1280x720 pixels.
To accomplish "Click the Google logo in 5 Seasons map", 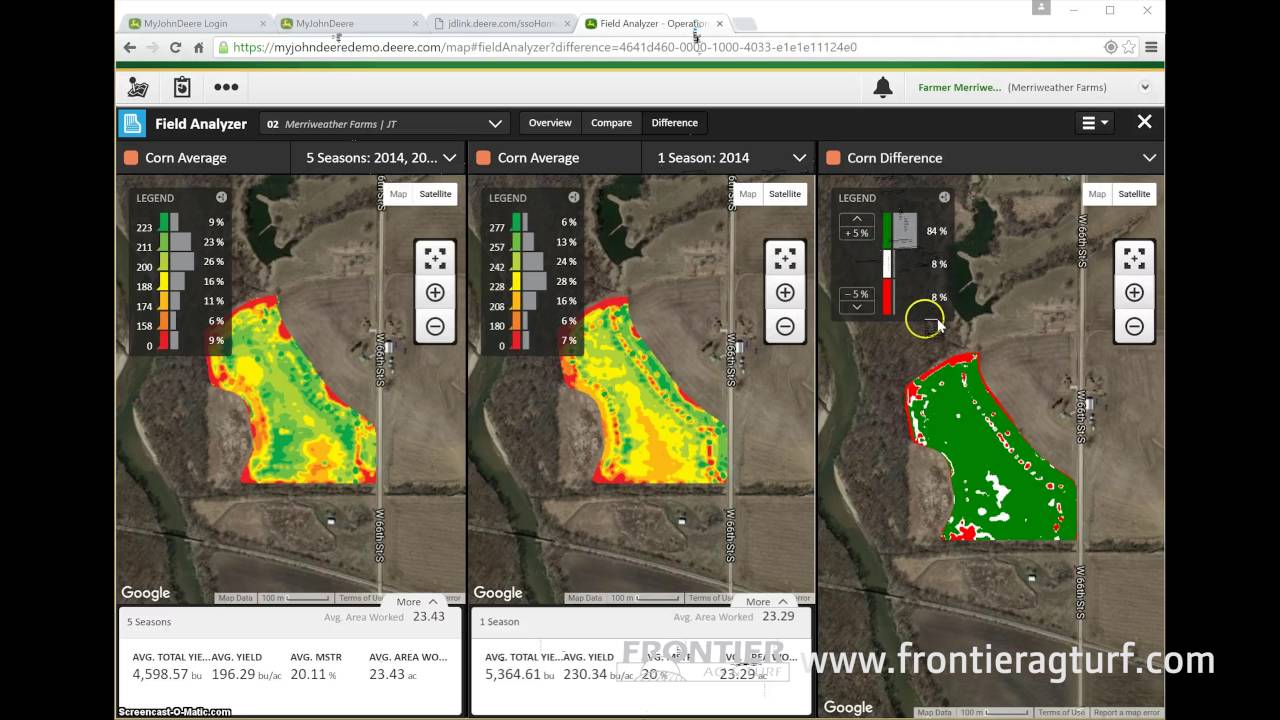I will (146, 593).
